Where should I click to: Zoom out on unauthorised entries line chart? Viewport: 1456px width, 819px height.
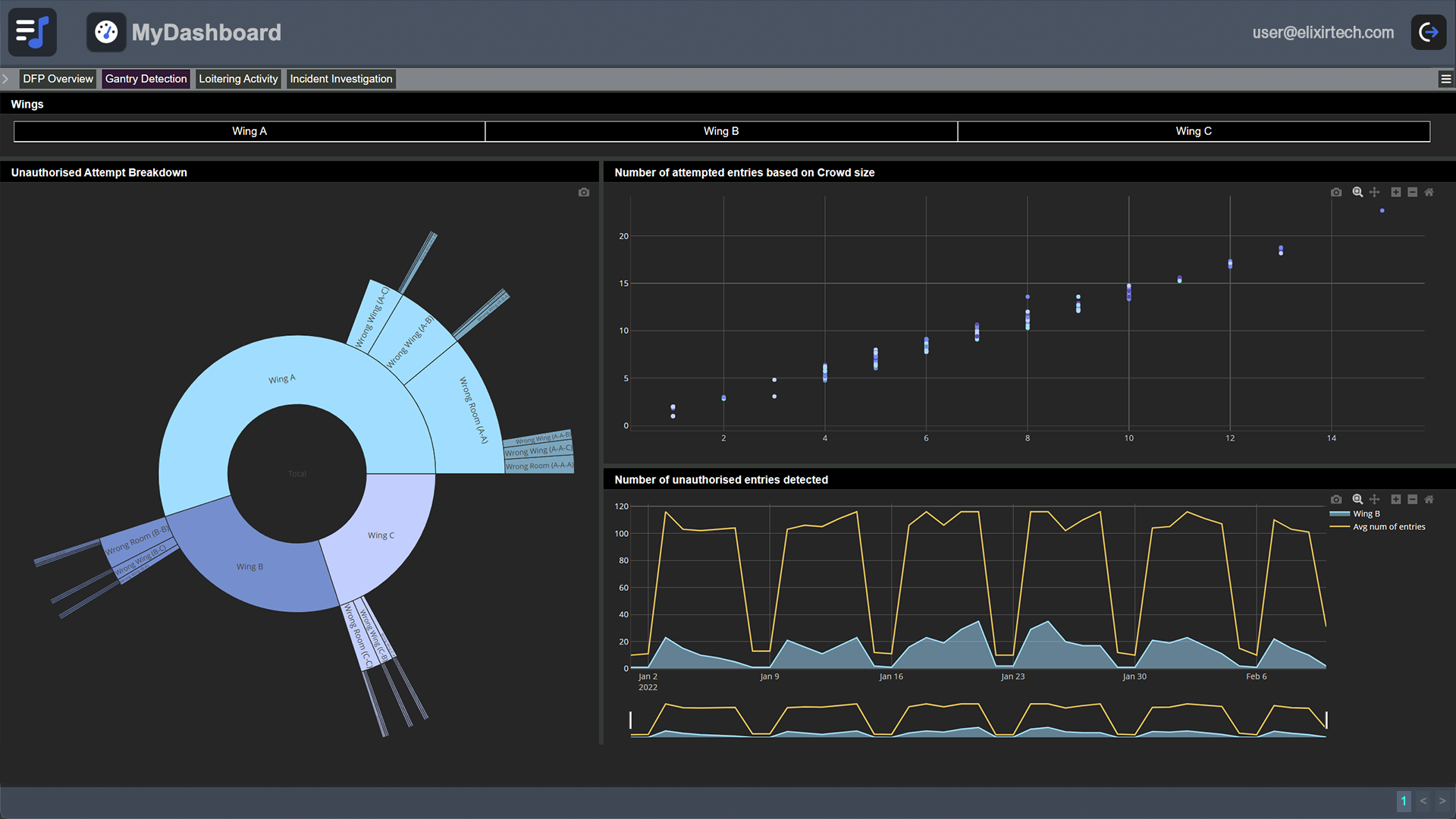pyautogui.click(x=1412, y=500)
